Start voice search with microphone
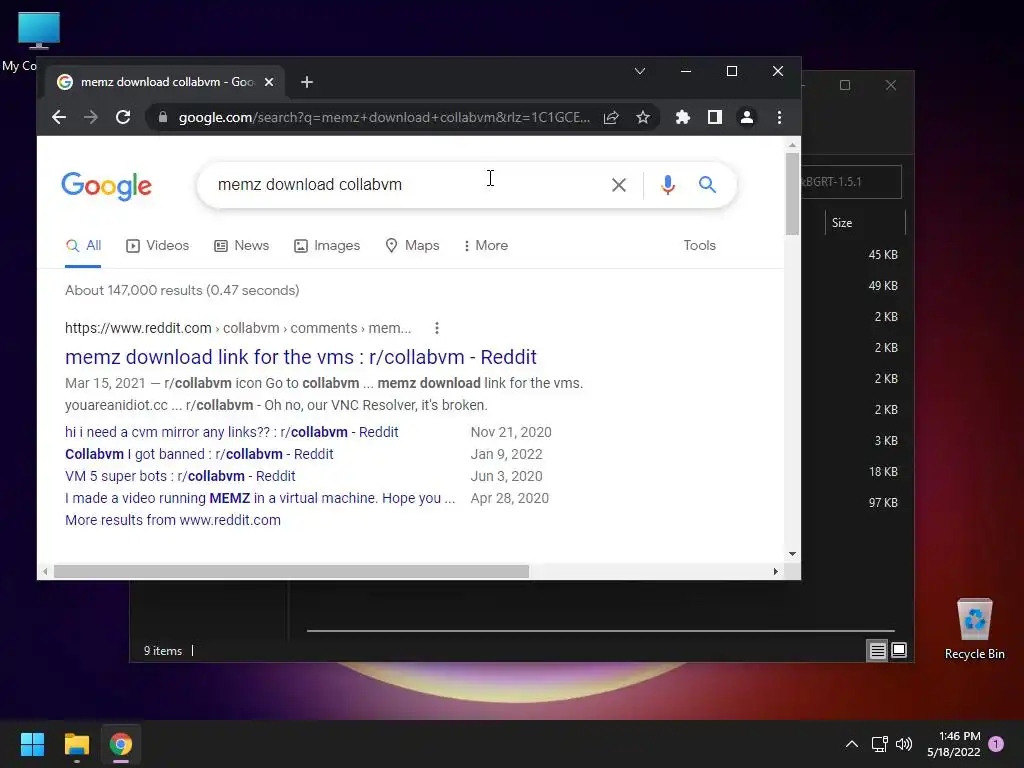Image resolution: width=1024 pixels, height=768 pixels. point(667,185)
